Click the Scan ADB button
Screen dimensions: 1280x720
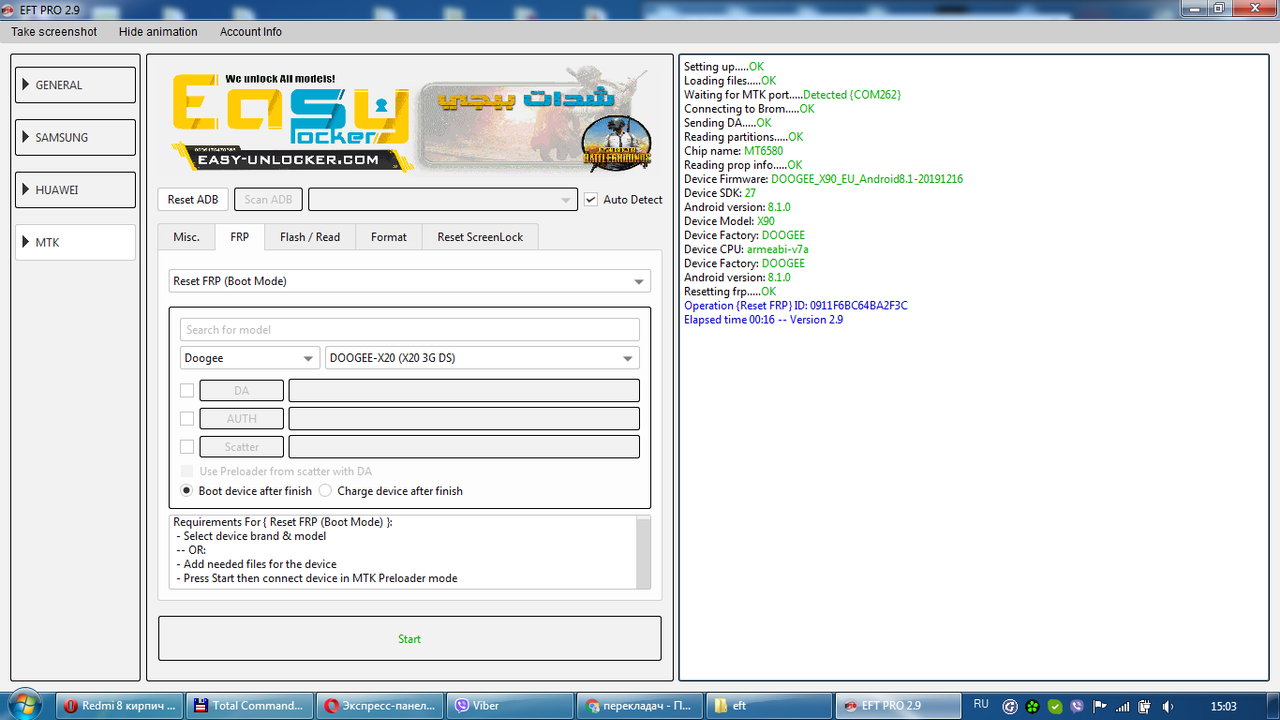pyautogui.click(x=268, y=199)
